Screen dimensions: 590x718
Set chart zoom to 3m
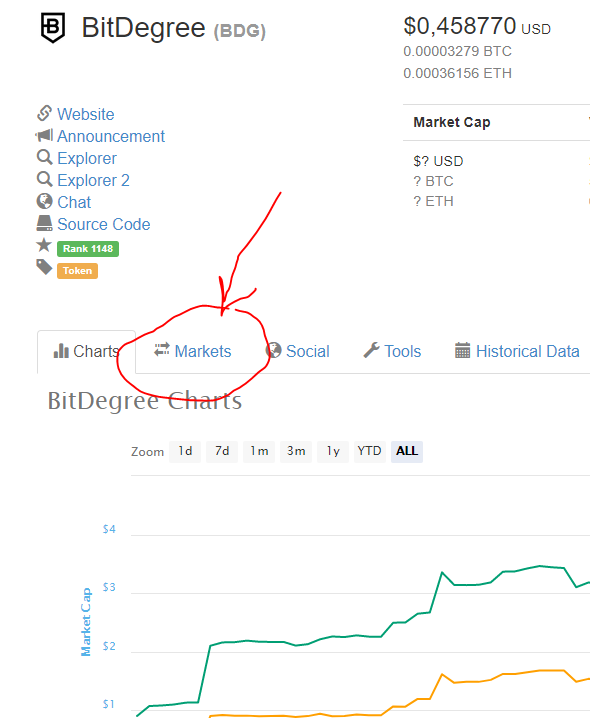[296, 451]
